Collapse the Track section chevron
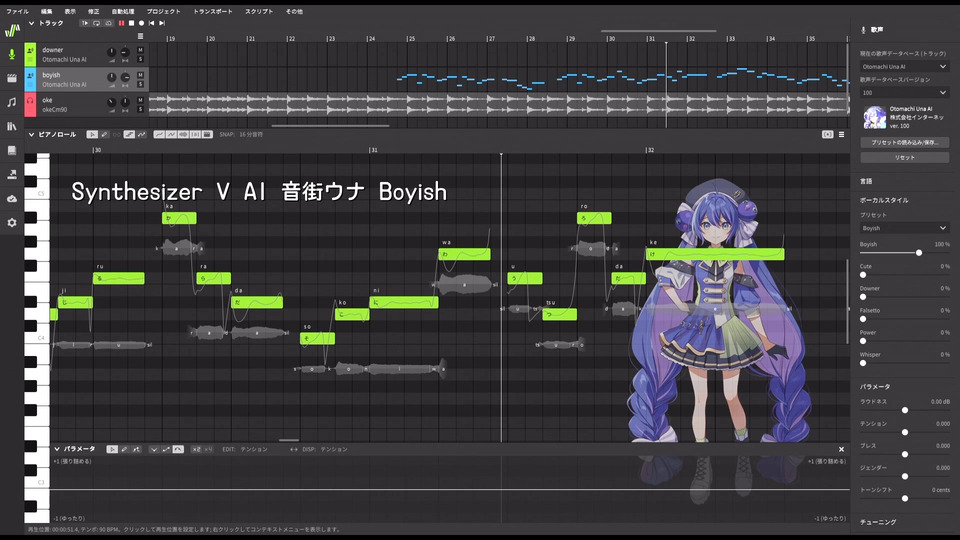This screenshot has width=960, height=540. pyautogui.click(x=31, y=23)
